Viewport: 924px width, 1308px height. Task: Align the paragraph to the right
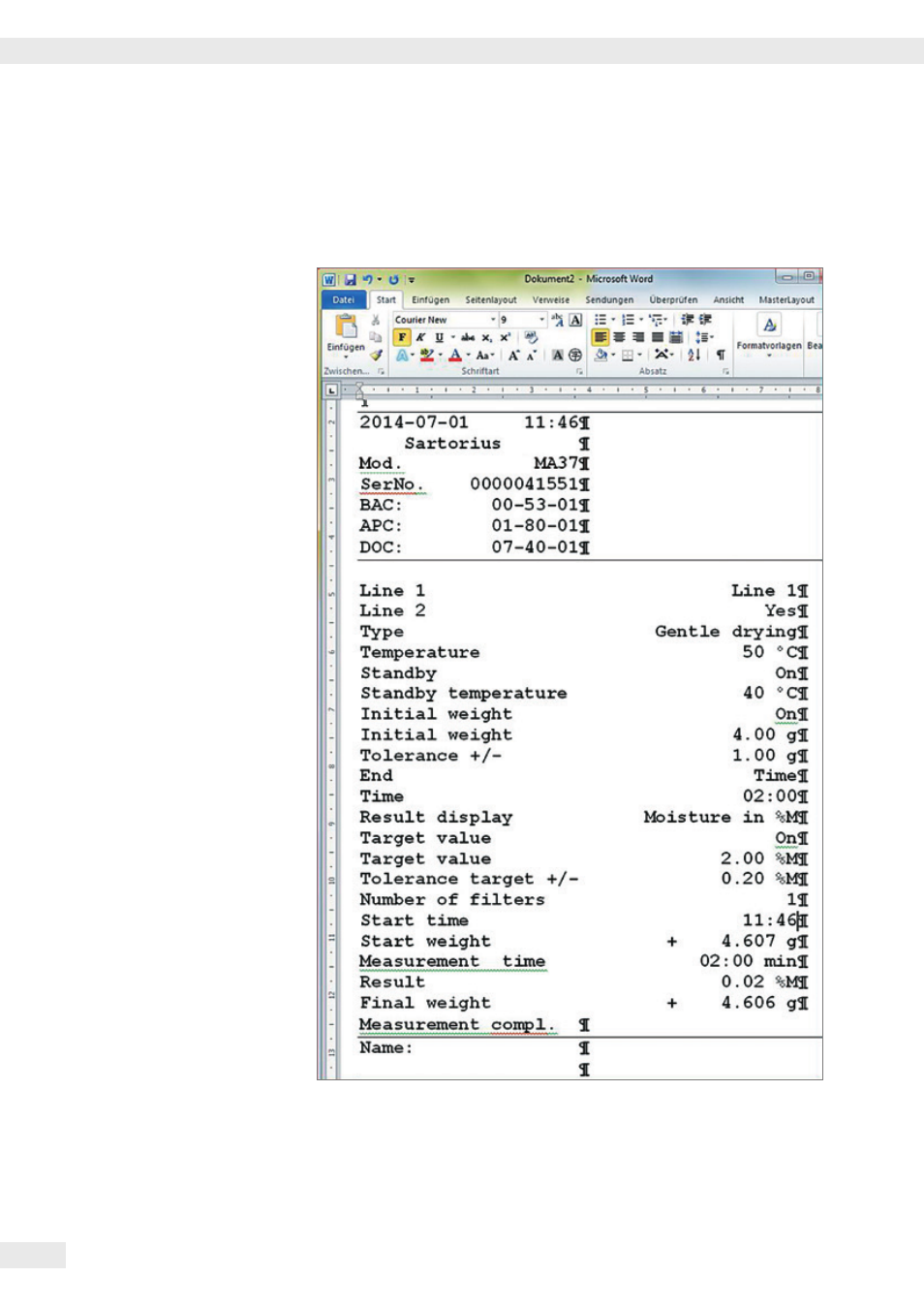point(637,337)
